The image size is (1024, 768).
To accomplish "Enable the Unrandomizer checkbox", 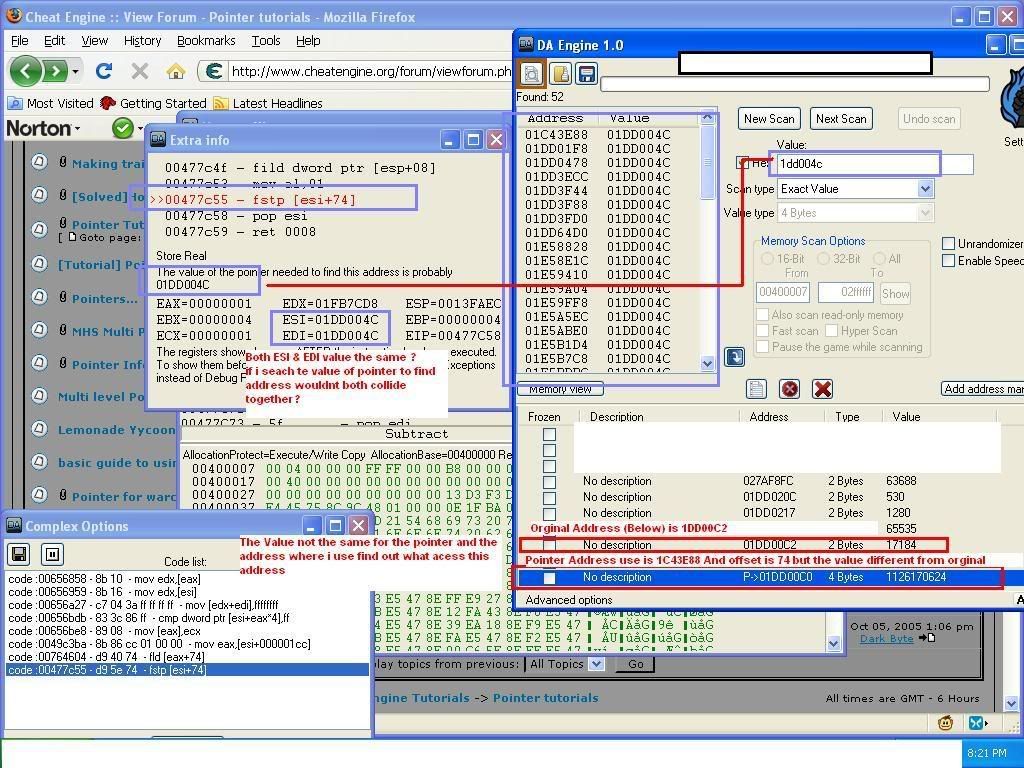I will (949, 244).
